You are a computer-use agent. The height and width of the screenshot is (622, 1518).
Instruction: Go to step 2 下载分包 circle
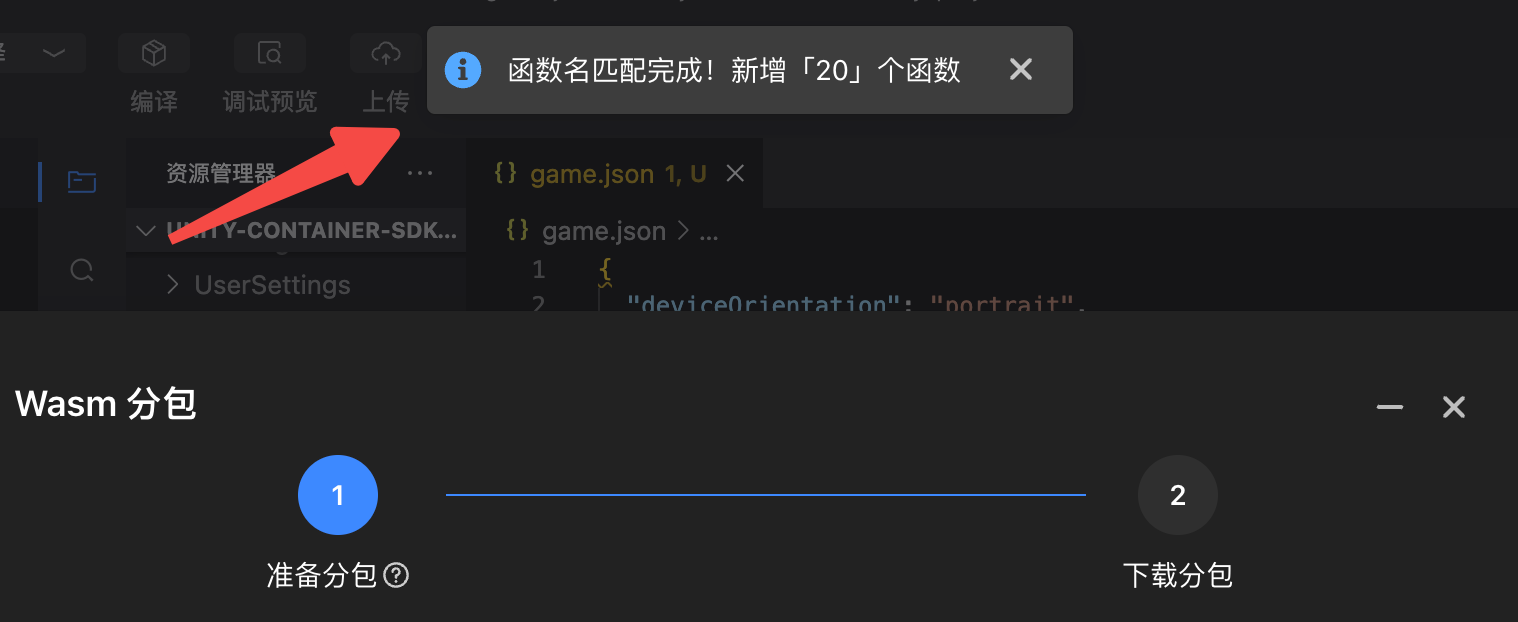pos(1177,496)
